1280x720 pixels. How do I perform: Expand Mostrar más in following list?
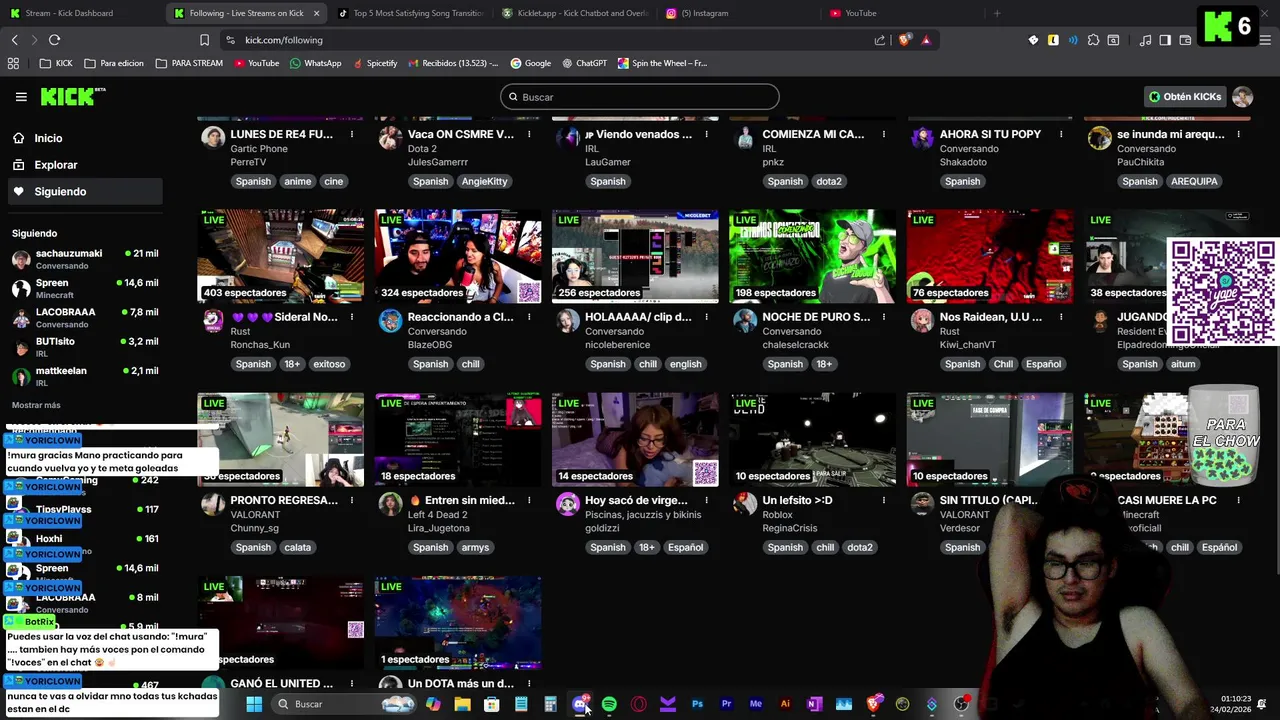tap(36, 405)
